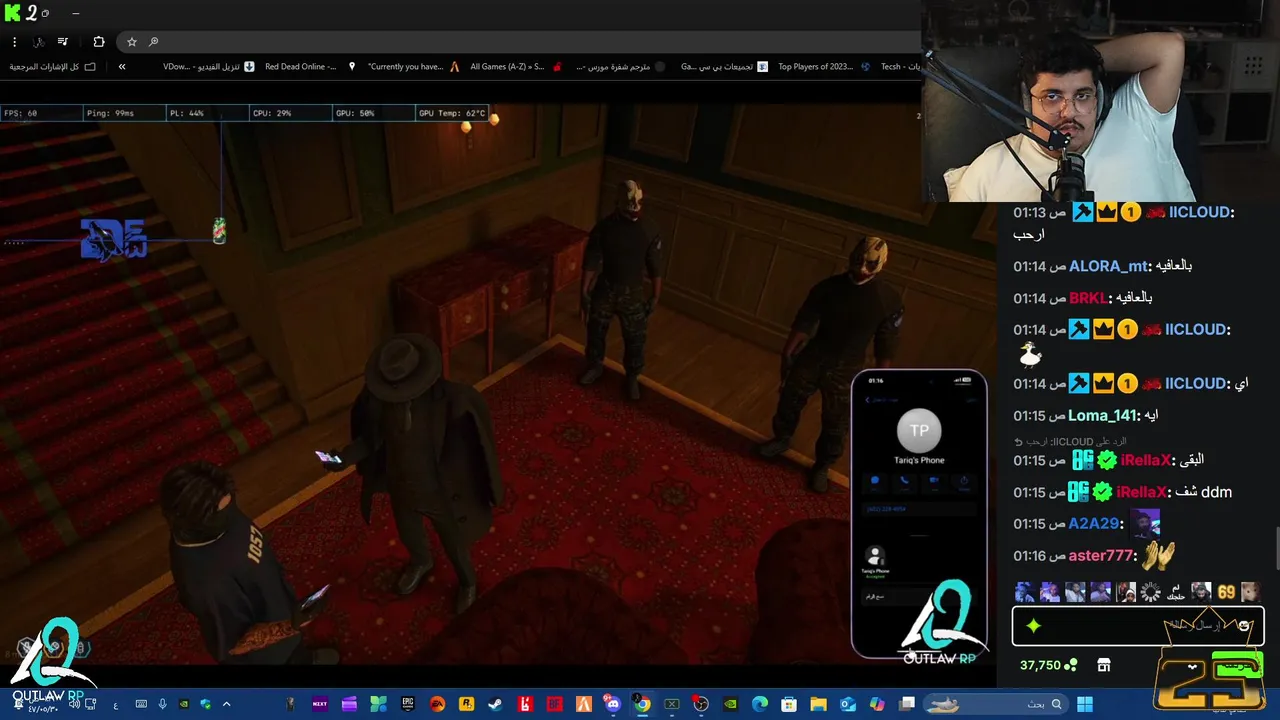1280x720 pixels.
Task: Open Microsoft Store from the taskbar
Action: pos(788,704)
